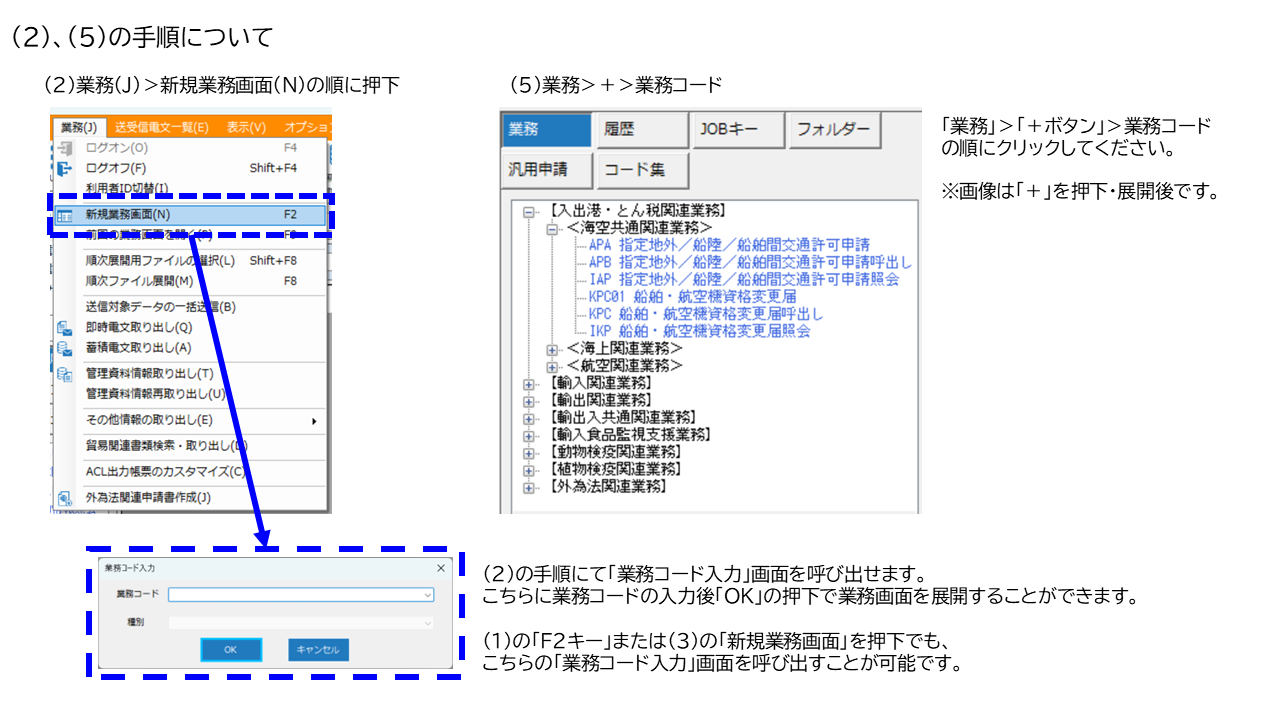
Task: Expand the <海上関連業務> branch
Action: coord(552,352)
